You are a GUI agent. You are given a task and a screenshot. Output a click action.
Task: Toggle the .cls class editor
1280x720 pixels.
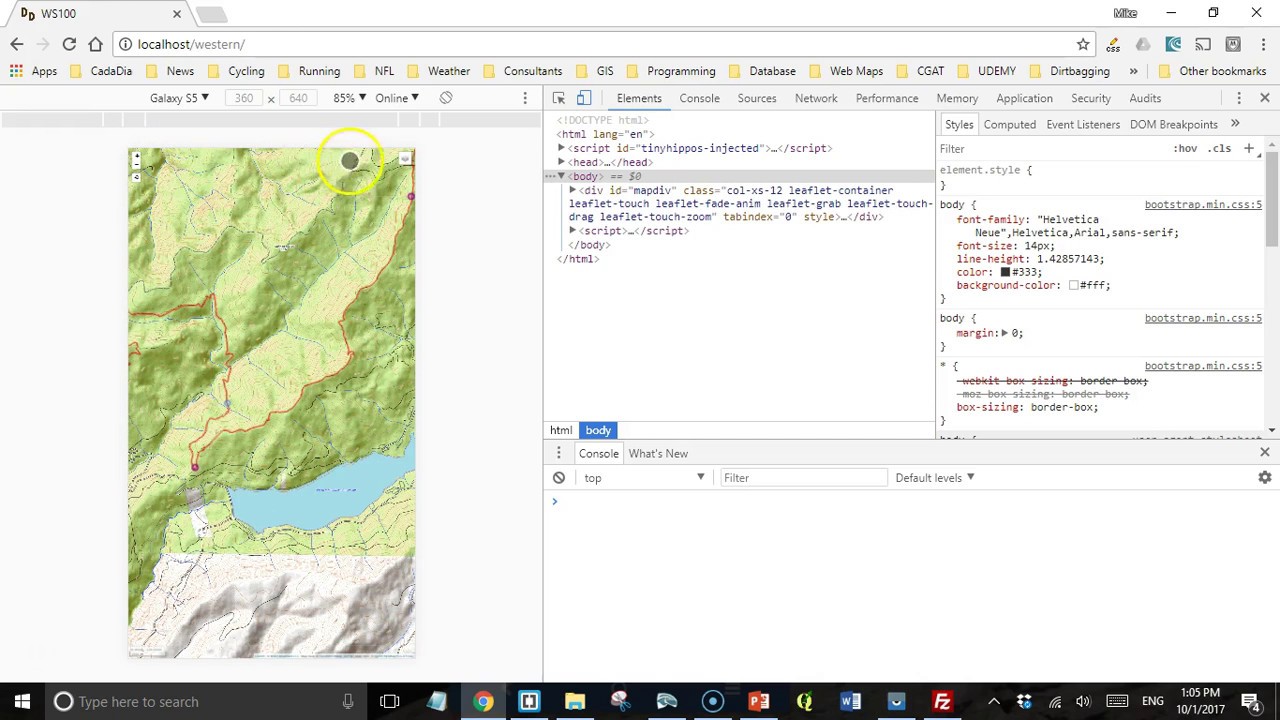(1220, 148)
